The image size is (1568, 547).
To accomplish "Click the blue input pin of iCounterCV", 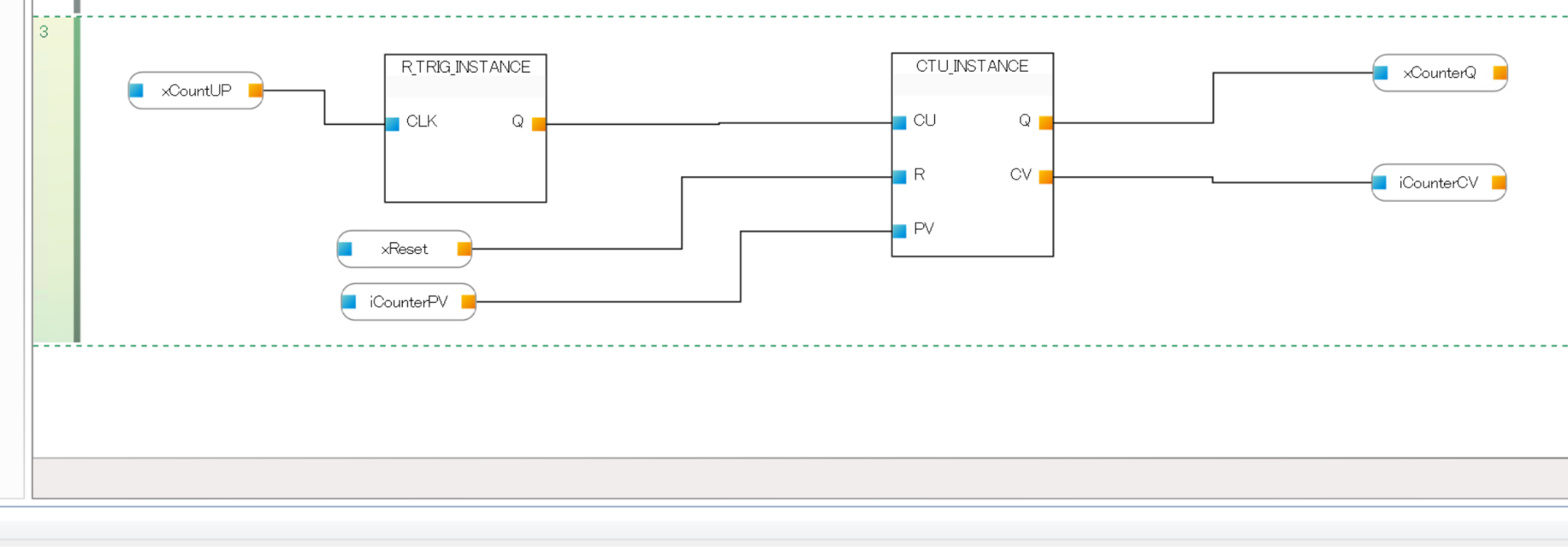I will (1380, 182).
